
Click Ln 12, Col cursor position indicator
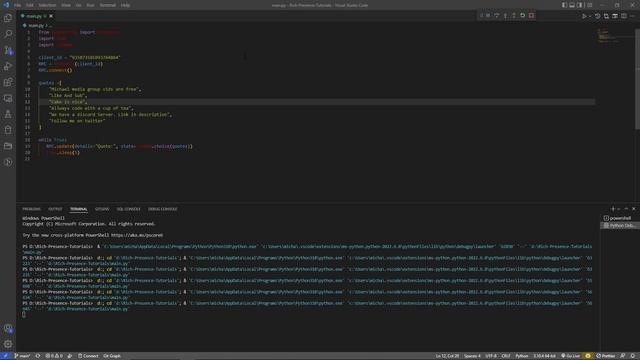pyautogui.click(x=447, y=356)
